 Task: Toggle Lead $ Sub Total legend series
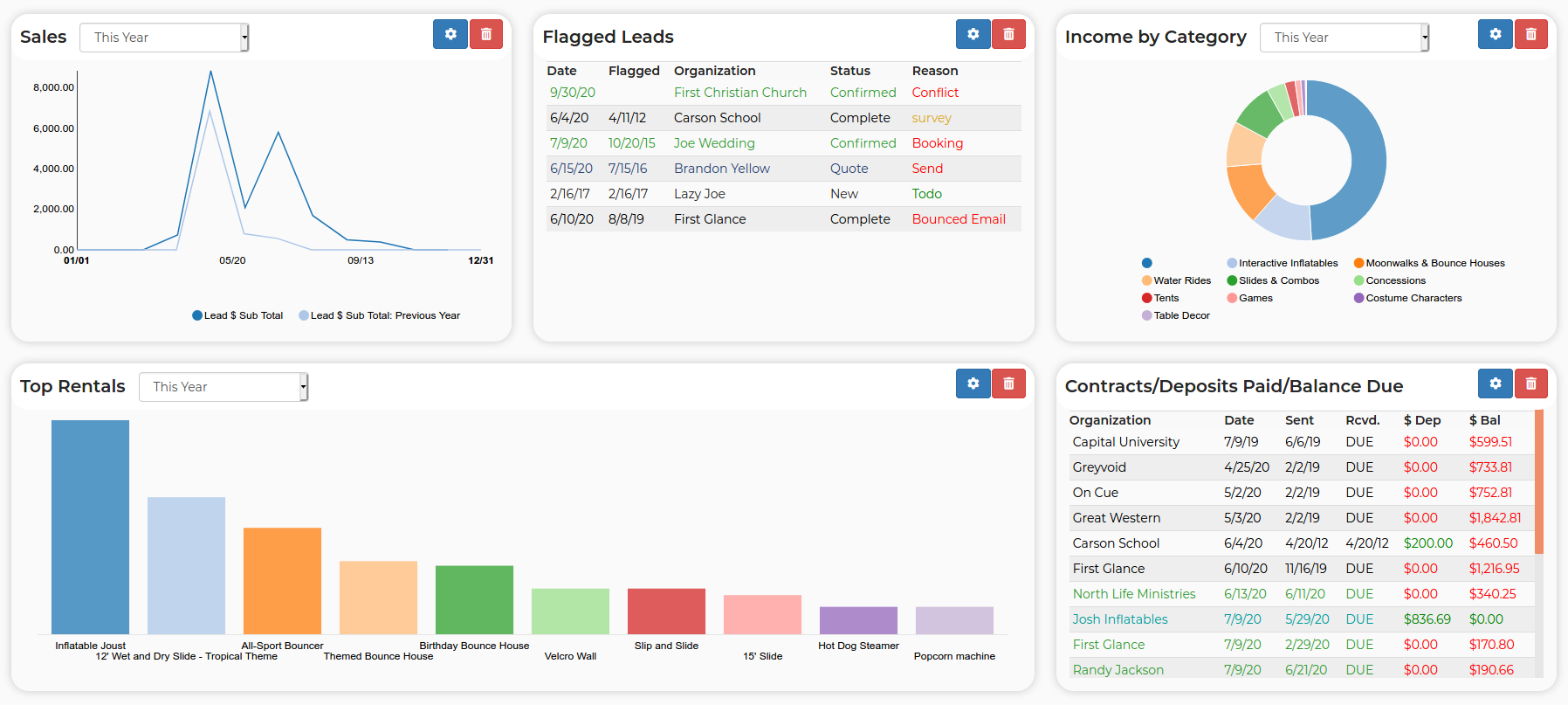coord(237,315)
